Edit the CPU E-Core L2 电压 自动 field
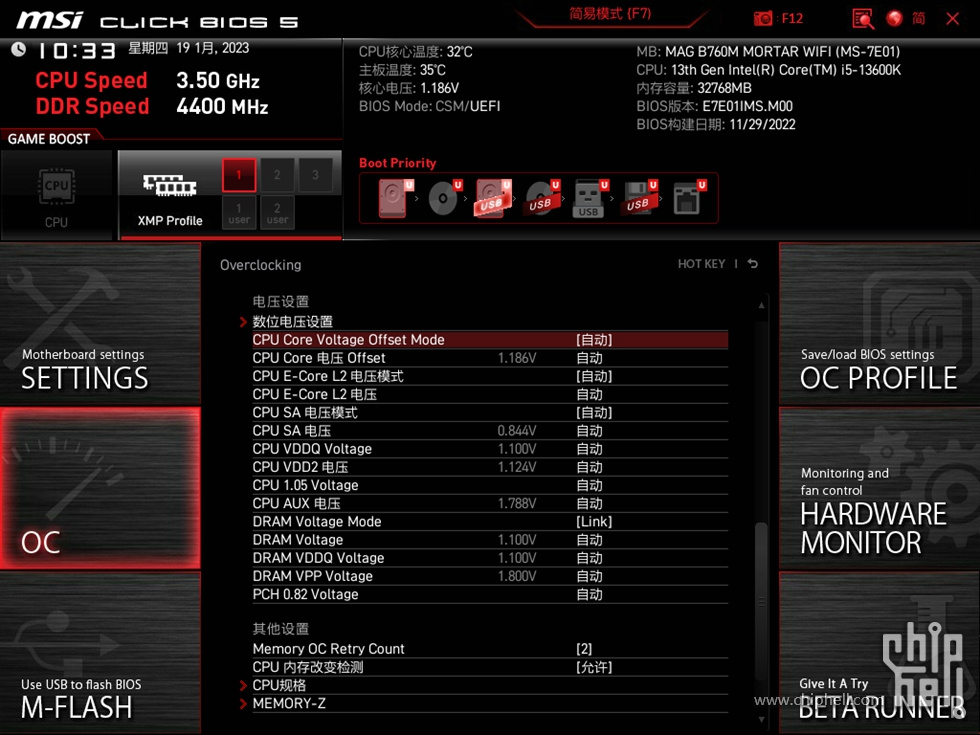Image resolution: width=980 pixels, height=735 pixels. point(589,394)
